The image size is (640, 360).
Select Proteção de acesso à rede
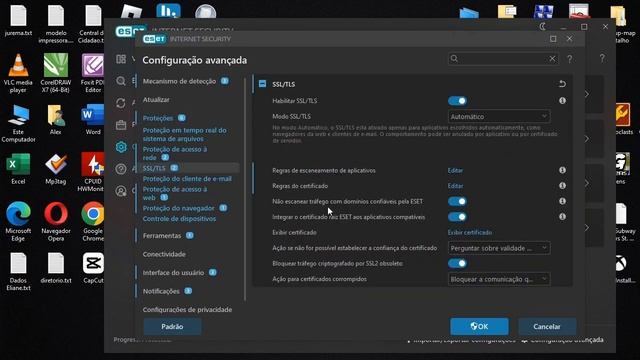[175, 153]
